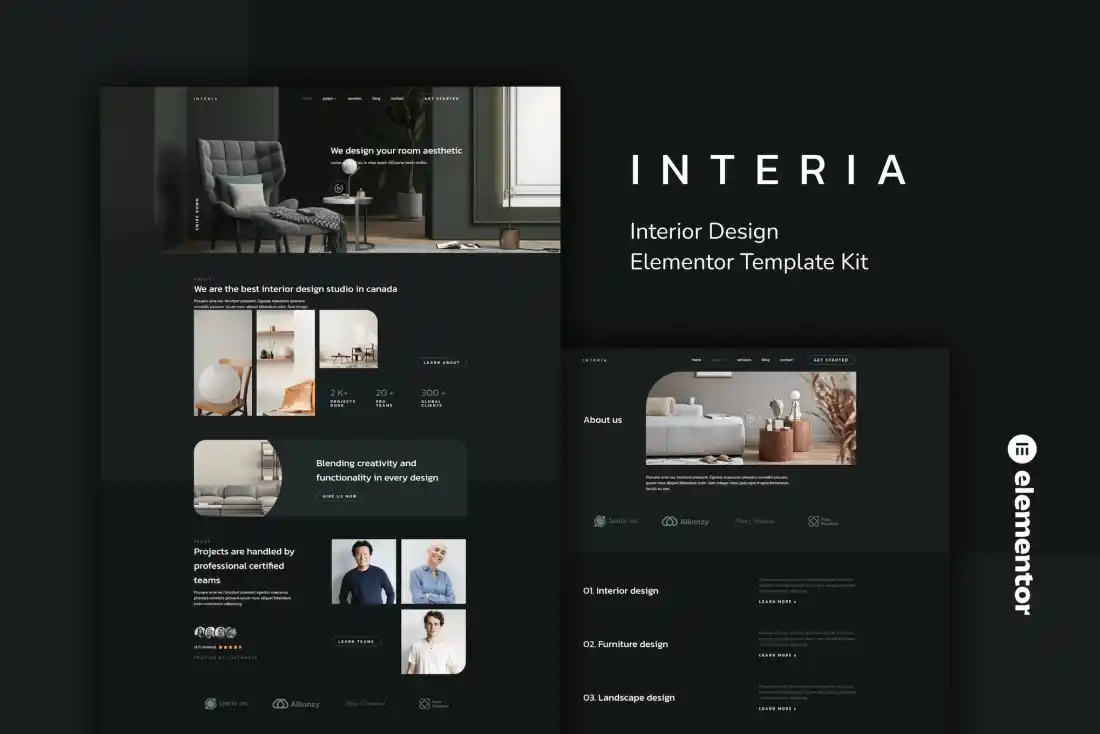The image size is (1100, 734).
Task: Click the Allianzy logo in left footer
Action: [296, 704]
